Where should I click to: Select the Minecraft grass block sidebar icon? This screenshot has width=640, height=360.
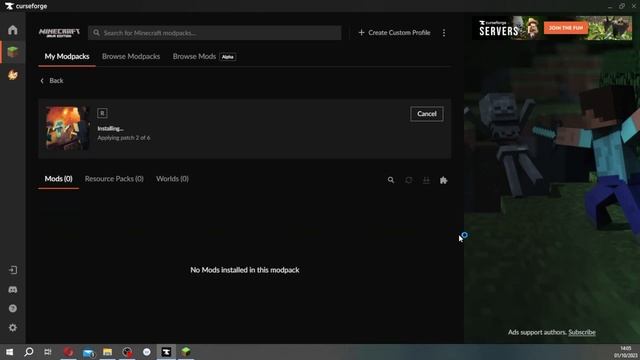tap(13, 52)
